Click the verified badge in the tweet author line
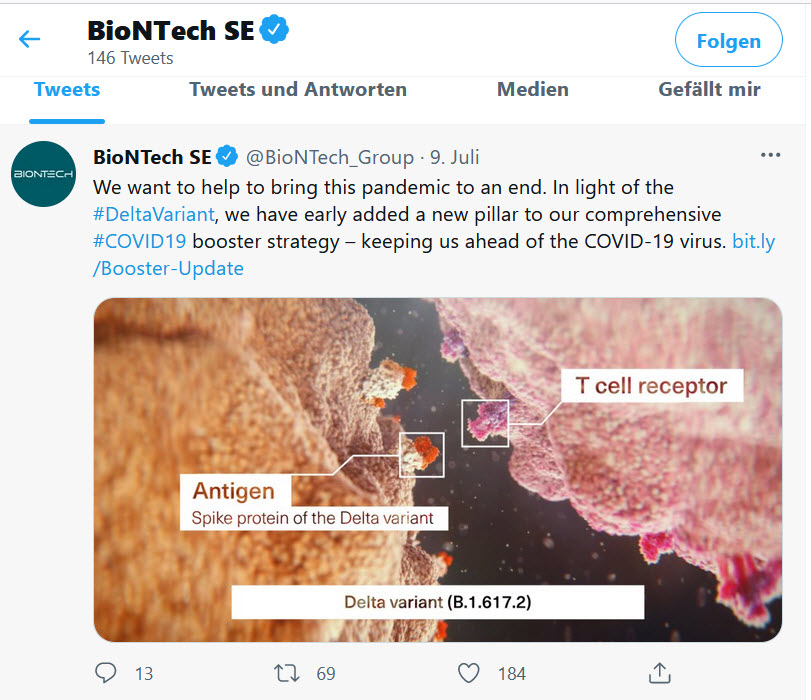Image resolution: width=811 pixels, height=700 pixels. (227, 157)
